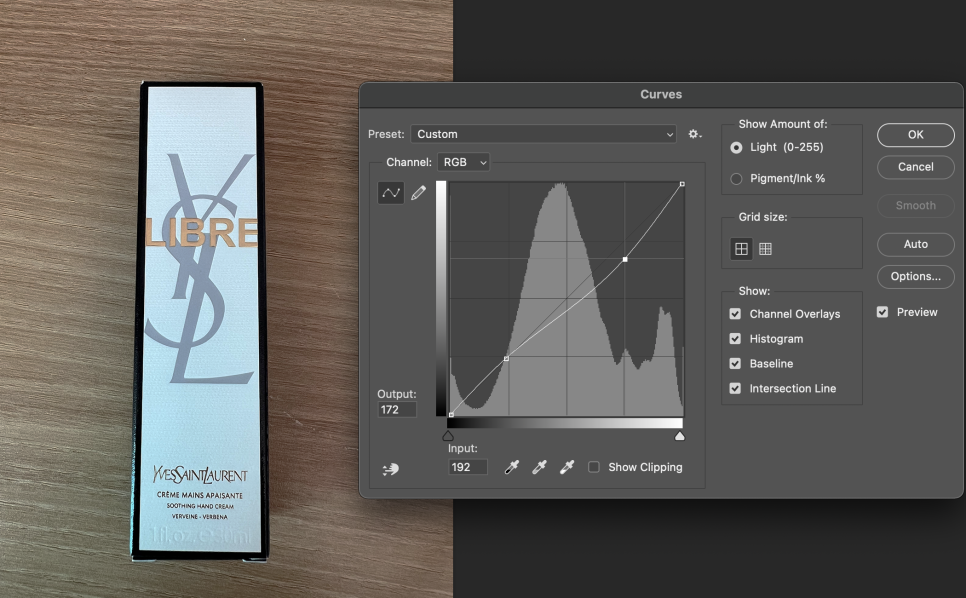966x598 pixels.
Task: Select the lower curve control point
Action: point(506,358)
